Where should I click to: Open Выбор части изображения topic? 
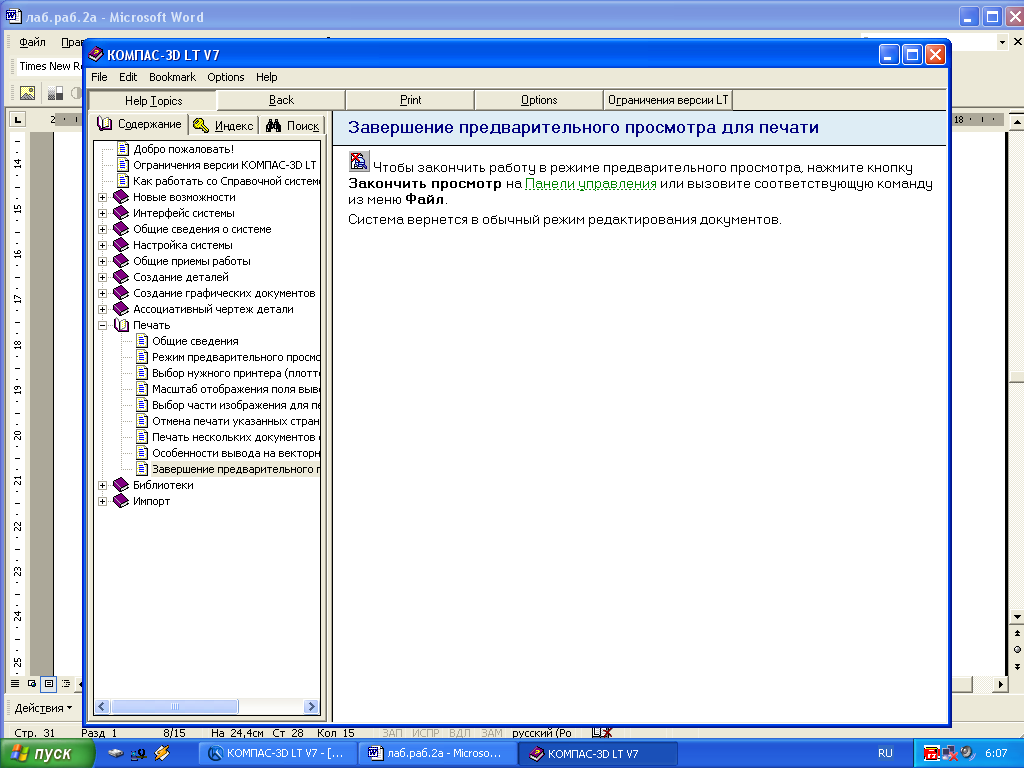(x=235, y=406)
